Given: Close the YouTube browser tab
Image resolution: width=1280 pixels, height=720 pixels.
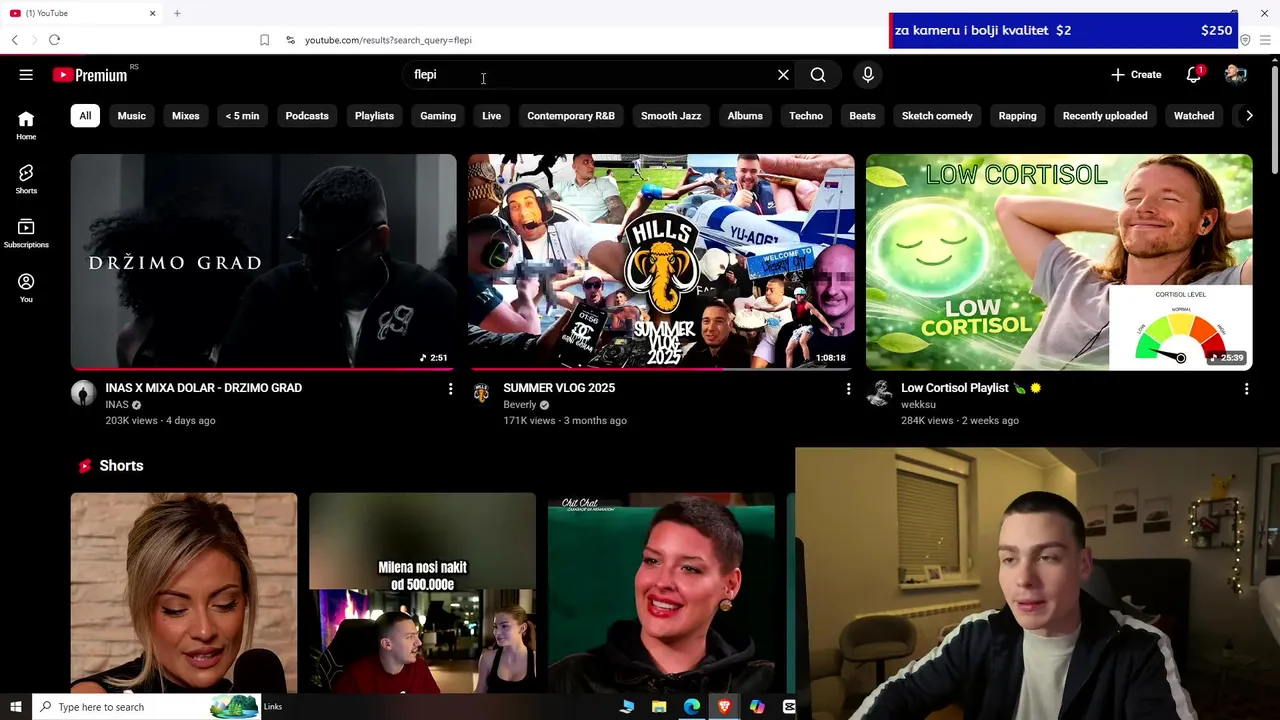Looking at the screenshot, I should pyautogui.click(x=152, y=13).
